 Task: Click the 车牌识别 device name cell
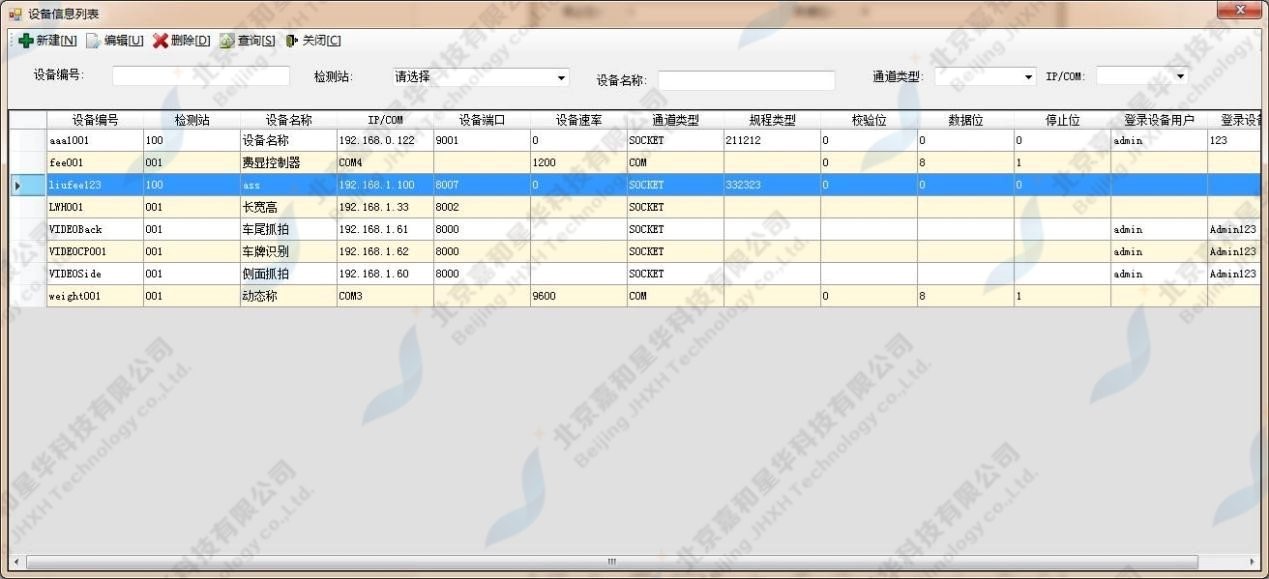click(289, 251)
